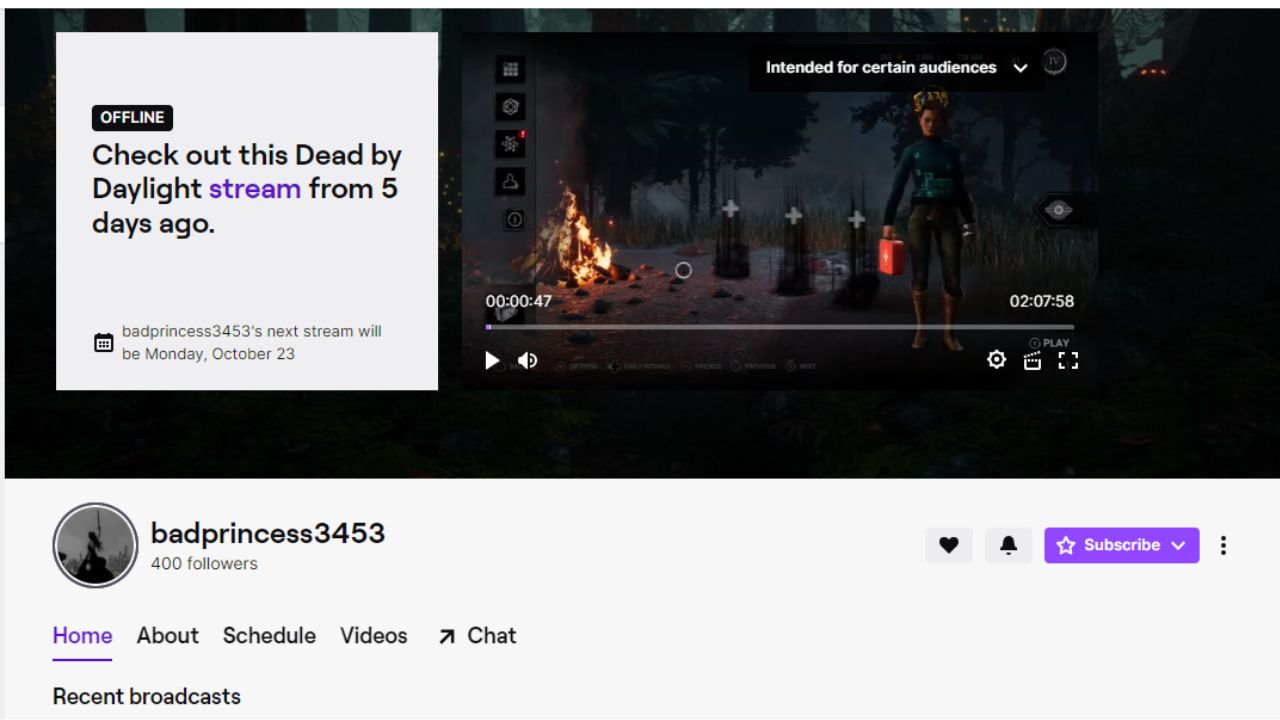
Task: Go to the Videos tab
Action: [x=374, y=636]
